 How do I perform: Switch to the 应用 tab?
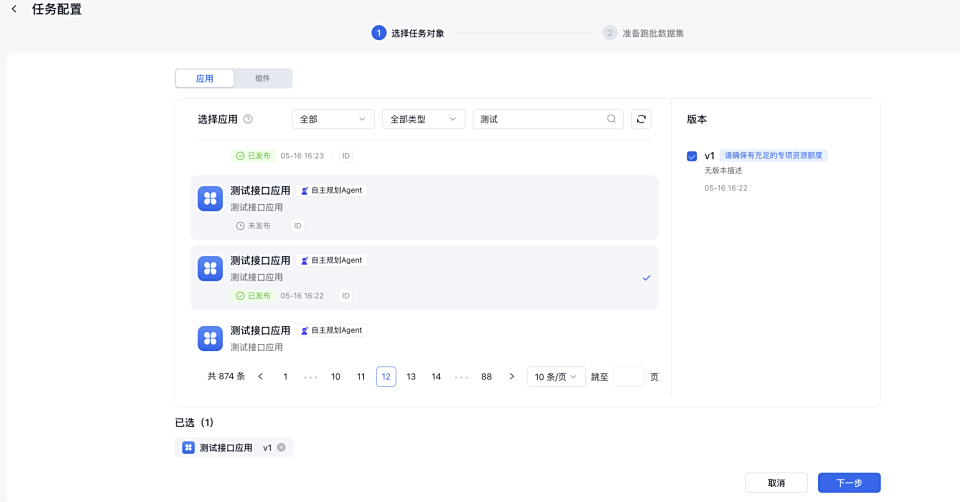click(x=204, y=78)
